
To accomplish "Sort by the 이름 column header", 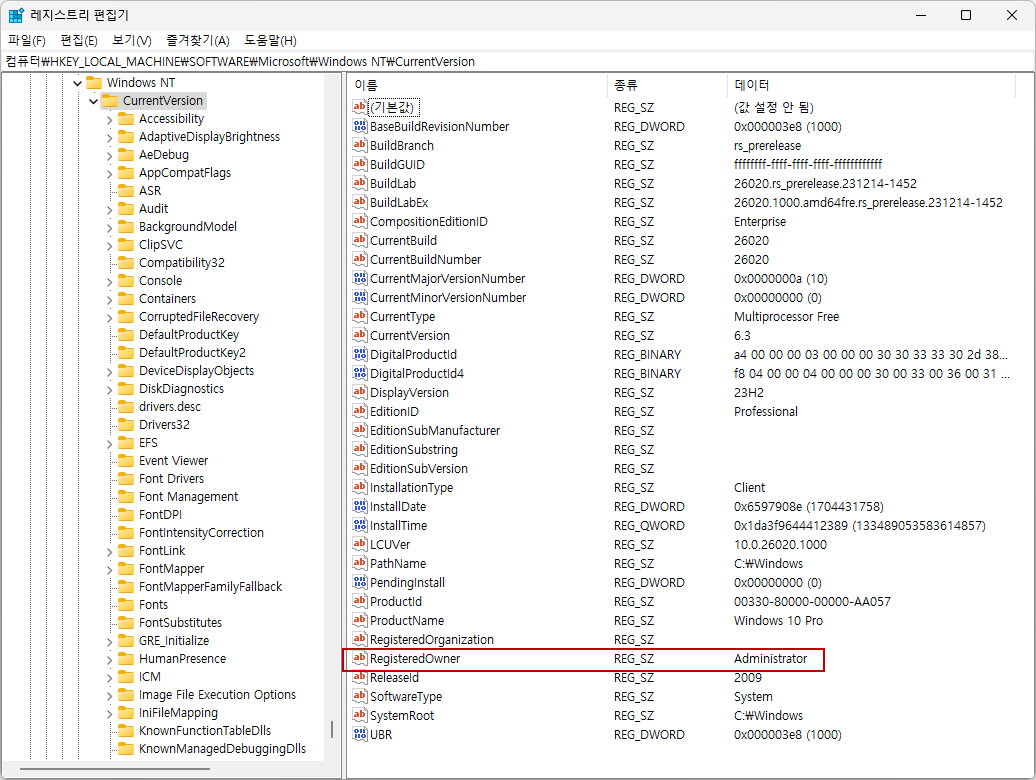I will 478,85.
